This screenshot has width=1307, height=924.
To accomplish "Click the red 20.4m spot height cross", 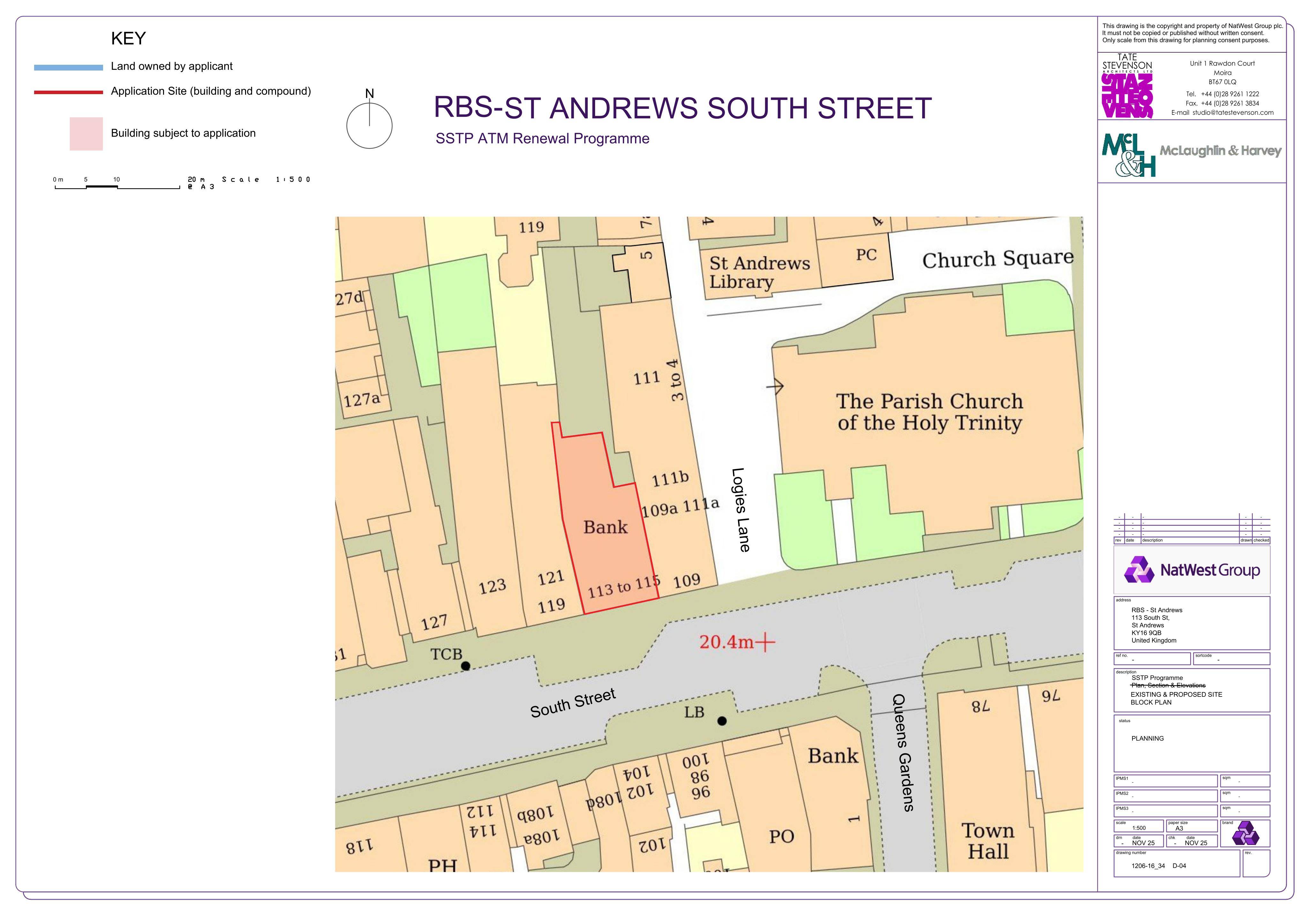I will coord(765,643).
